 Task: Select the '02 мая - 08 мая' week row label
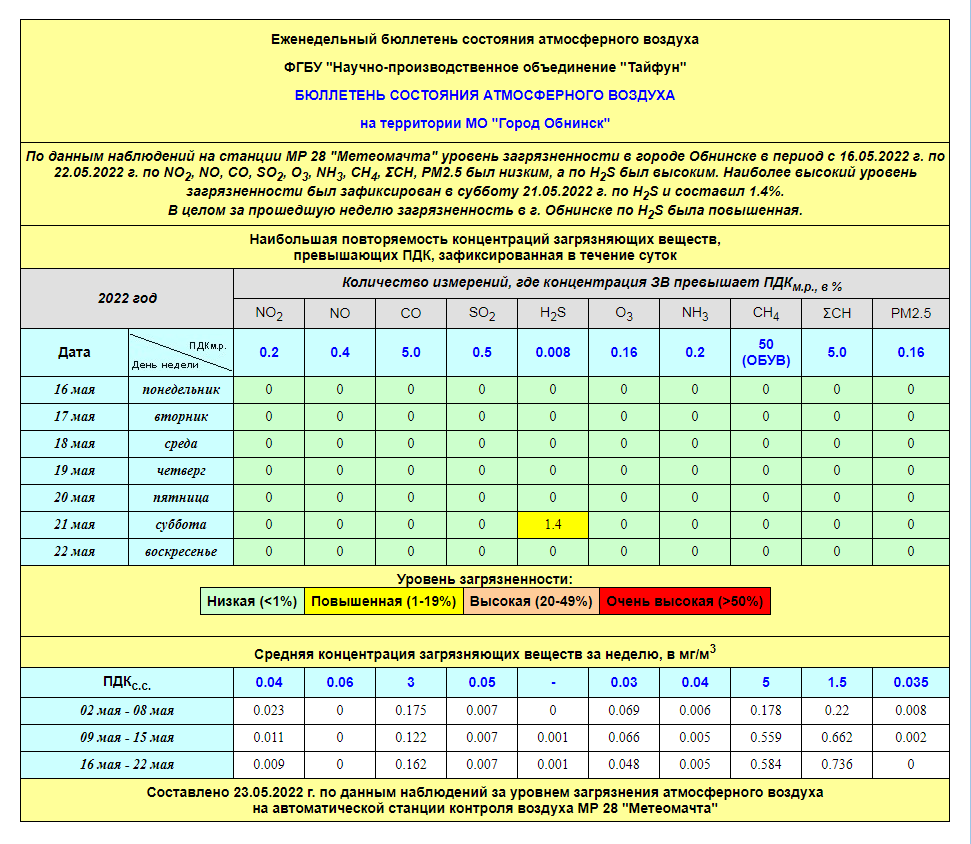pyautogui.click(x=127, y=711)
